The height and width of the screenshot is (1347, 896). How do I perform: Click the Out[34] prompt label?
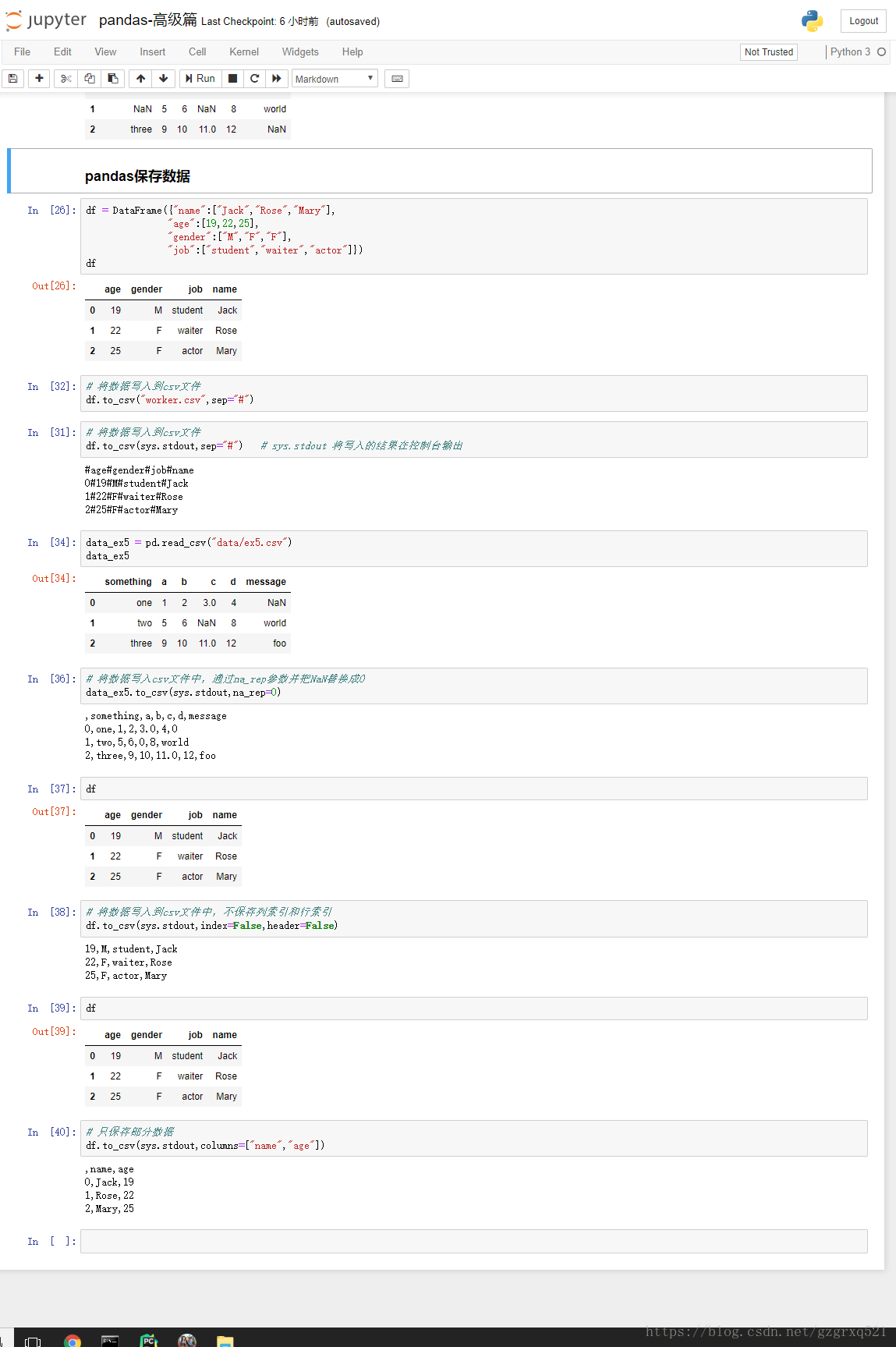pyautogui.click(x=54, y=579)
